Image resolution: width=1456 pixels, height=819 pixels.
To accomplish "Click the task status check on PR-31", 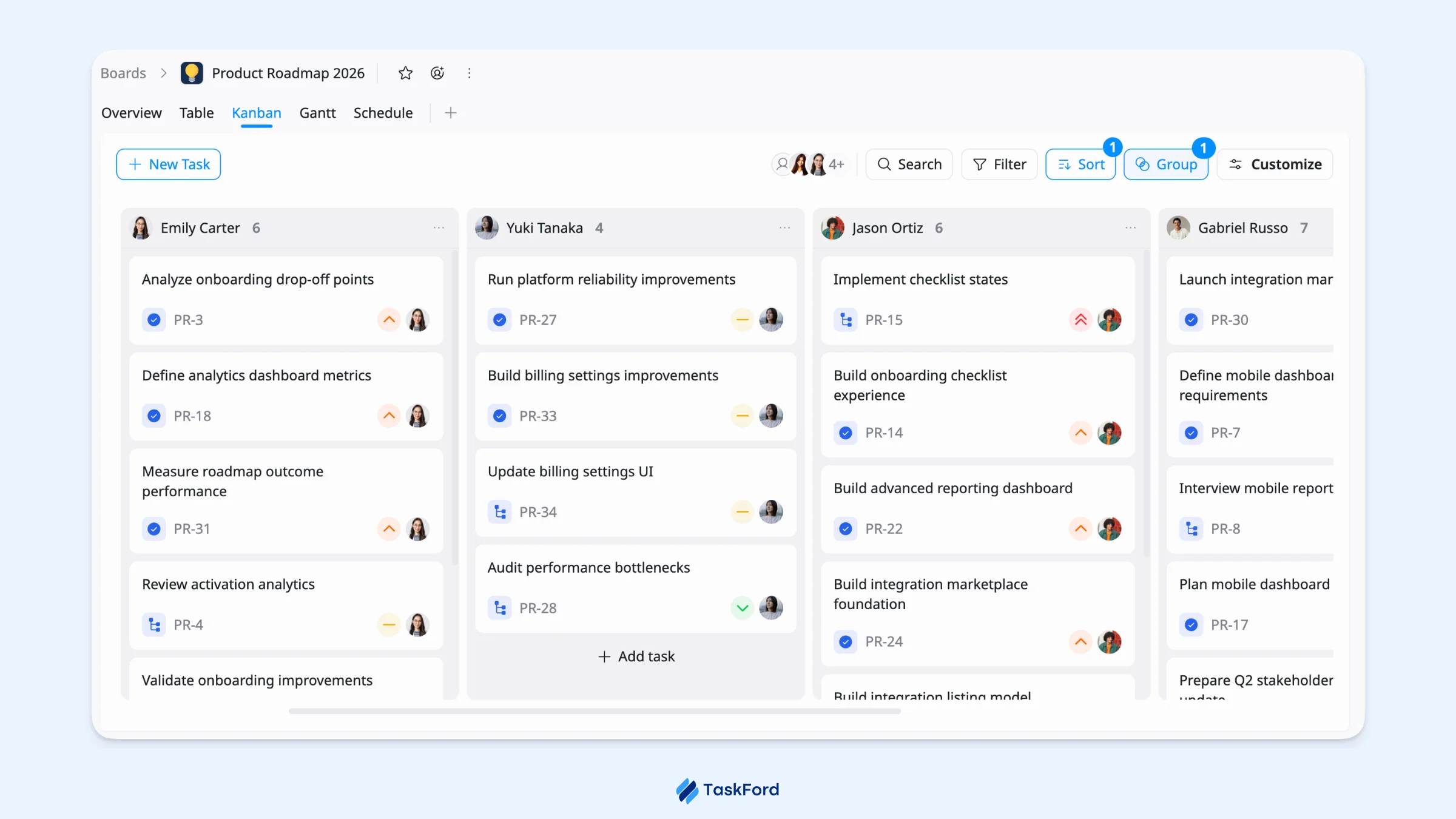I will pos(154,528).
